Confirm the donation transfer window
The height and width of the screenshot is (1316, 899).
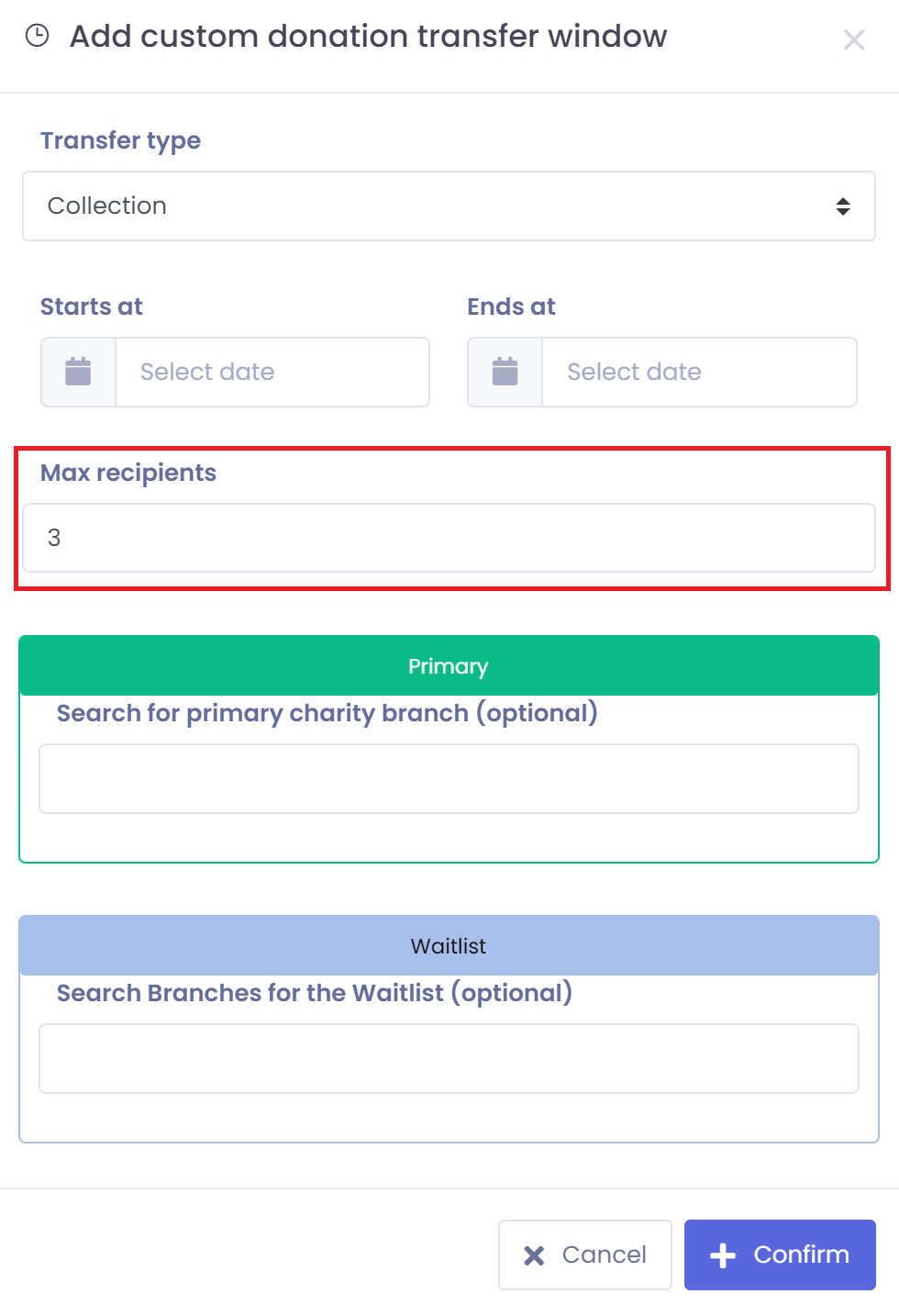(x=780, y=1255)
